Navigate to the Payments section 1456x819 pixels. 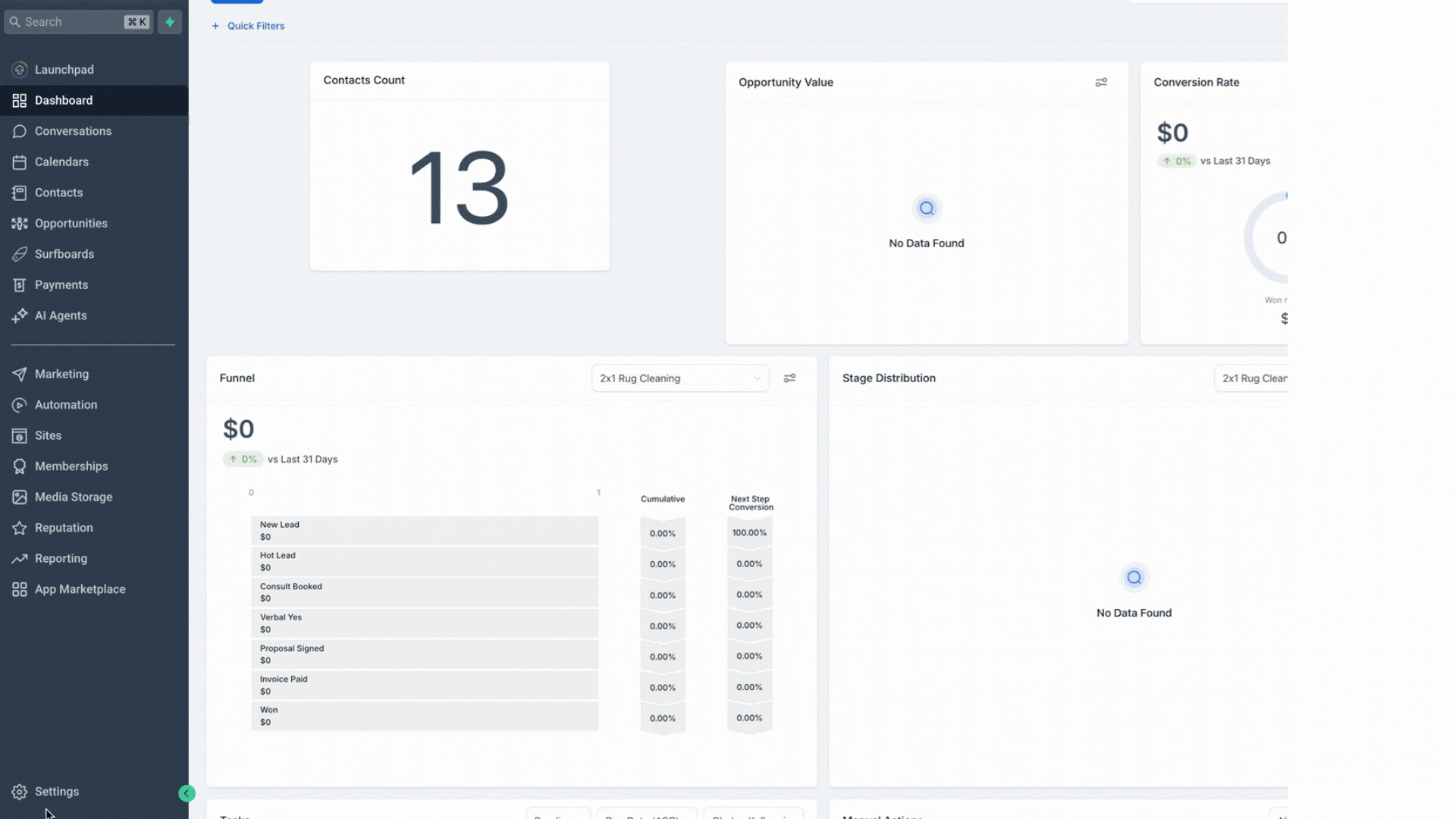(x=61, y=285)
